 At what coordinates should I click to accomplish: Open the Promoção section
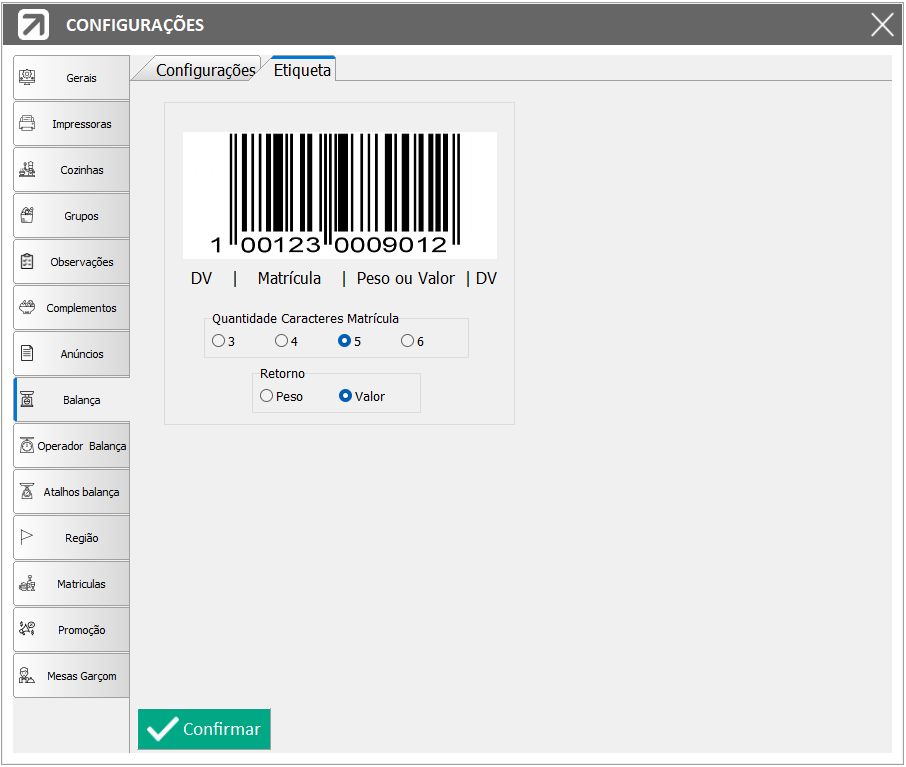[x=72, y=629]
